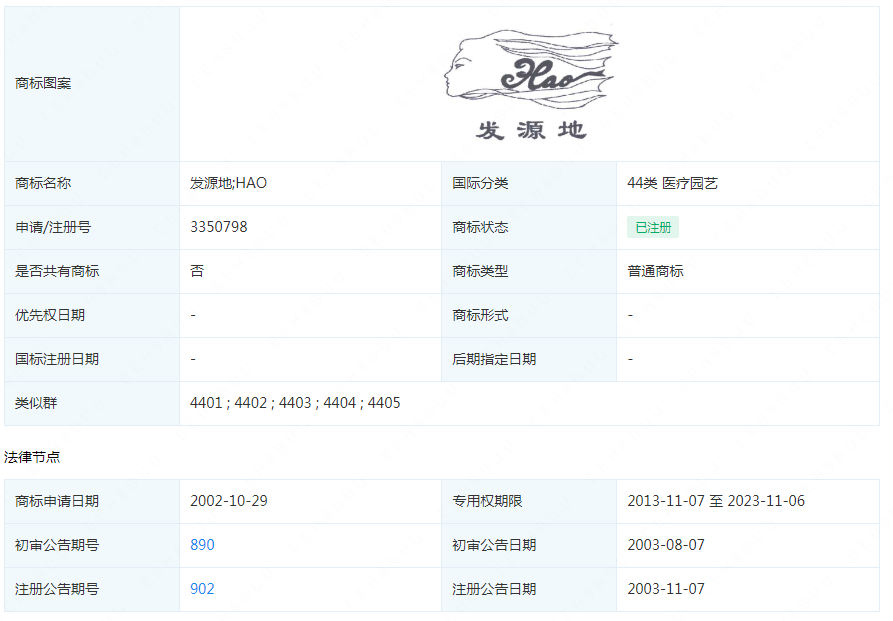Click the 商标申请日期 label
Screen dimensions: 893x621
(57, 501)
